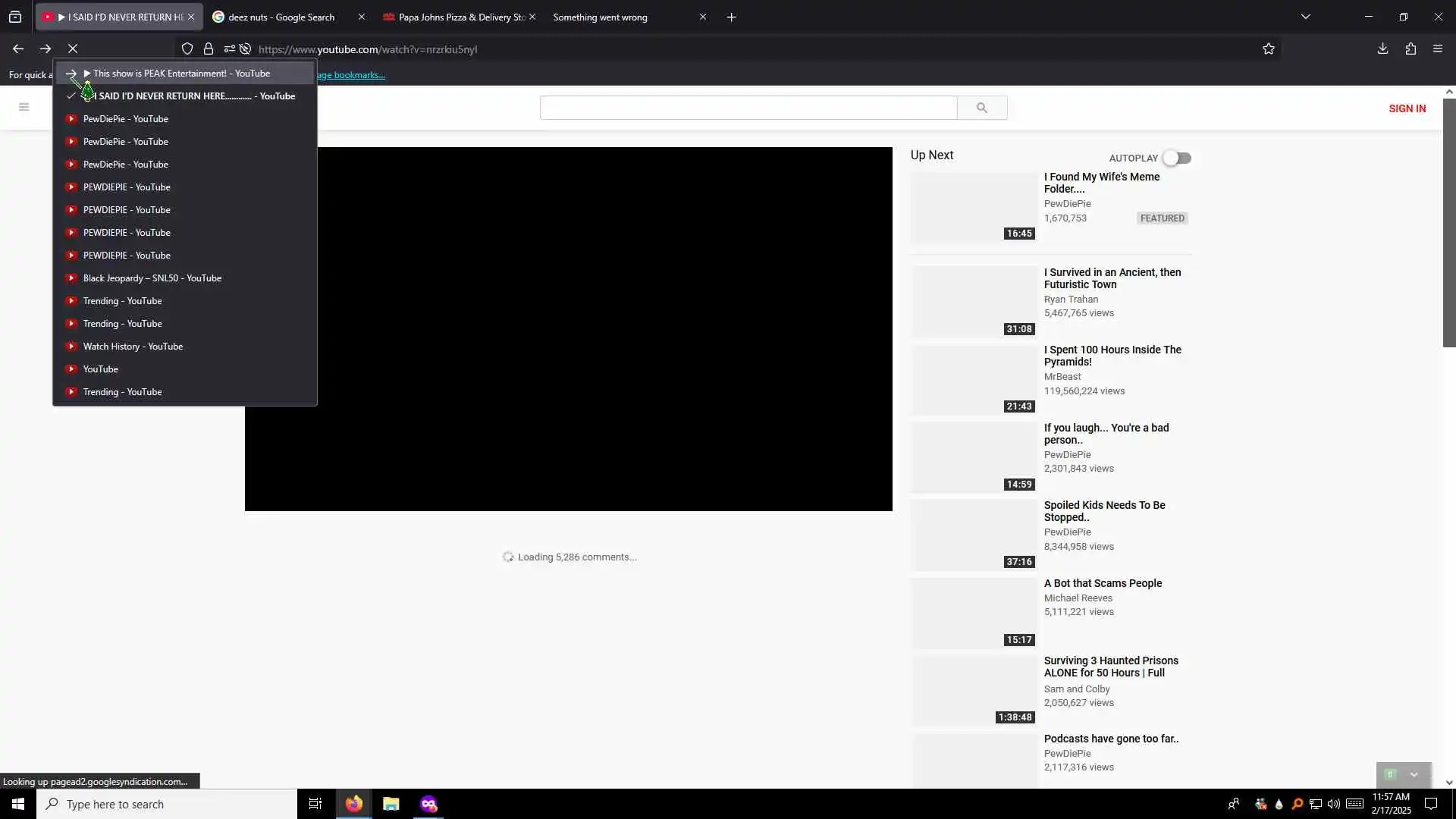Expand the list all tabs dropdown
Screen dimensions: 1456x819
(x=1305, y=17)
